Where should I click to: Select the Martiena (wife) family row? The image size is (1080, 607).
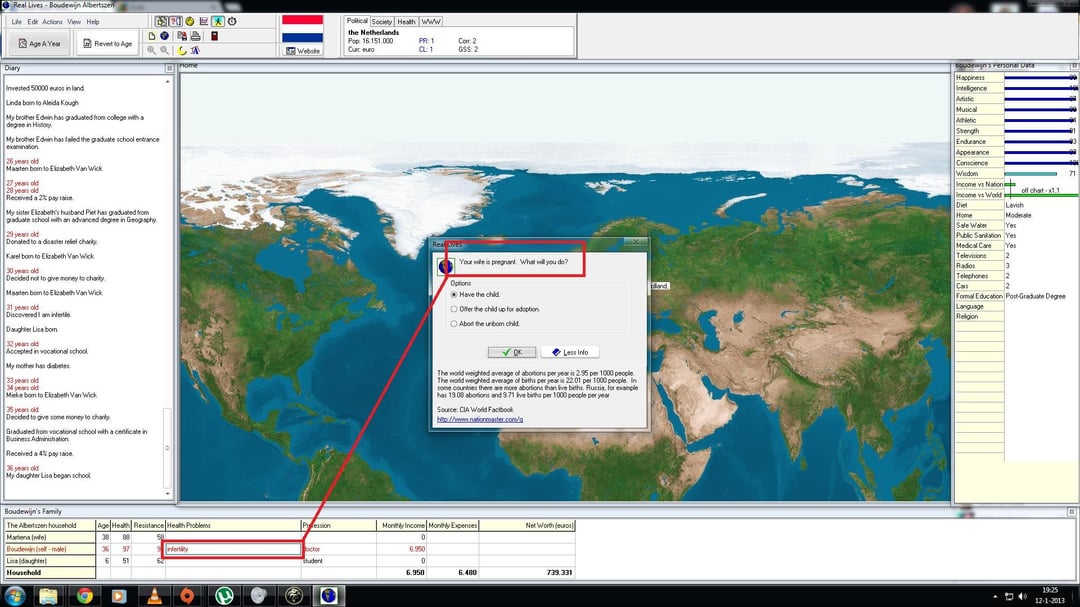290,537
